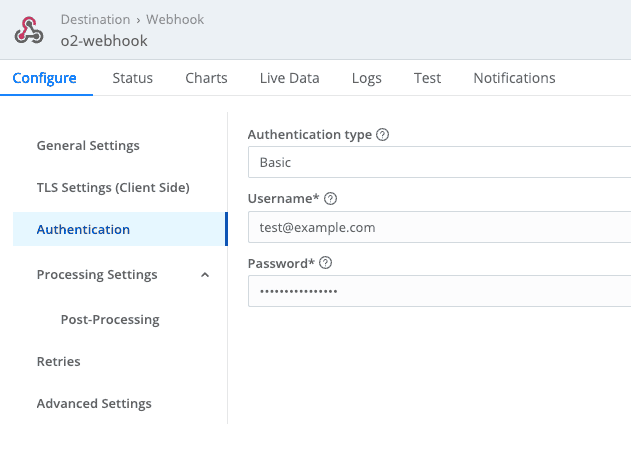The image size is (631, 455).
Task: Go to the Retries settings
Action: pos(58,362)
